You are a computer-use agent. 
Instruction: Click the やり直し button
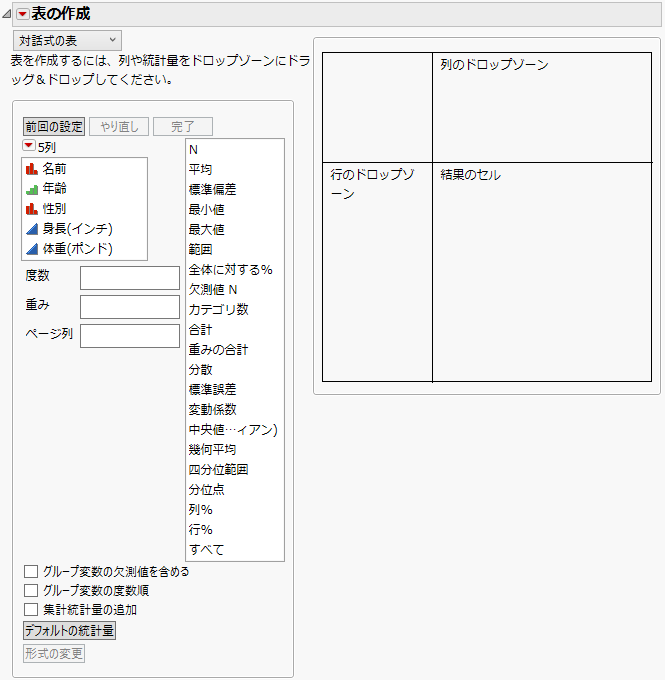tap(119, 127)
